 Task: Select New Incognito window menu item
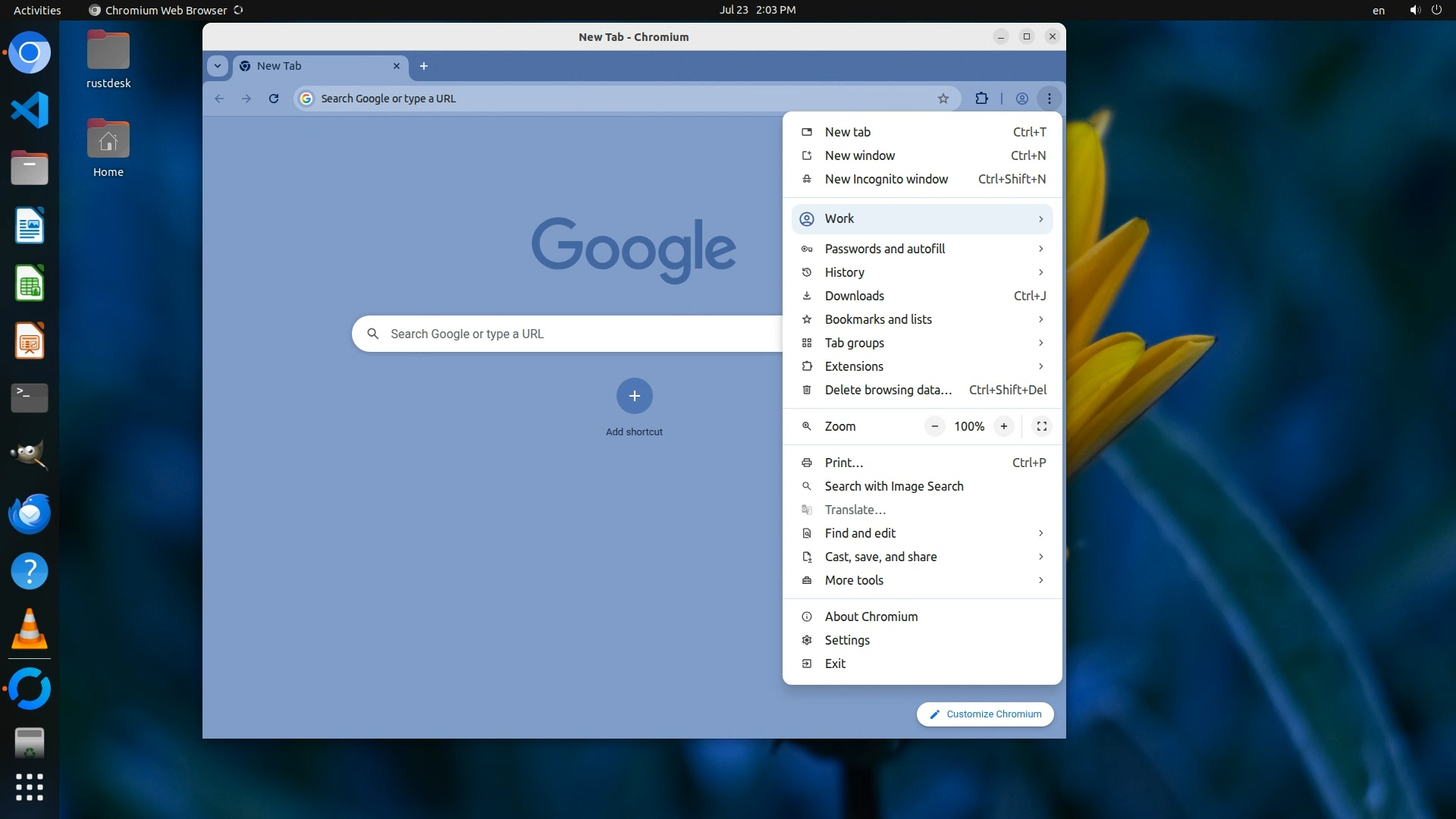[x=886, y=179]
